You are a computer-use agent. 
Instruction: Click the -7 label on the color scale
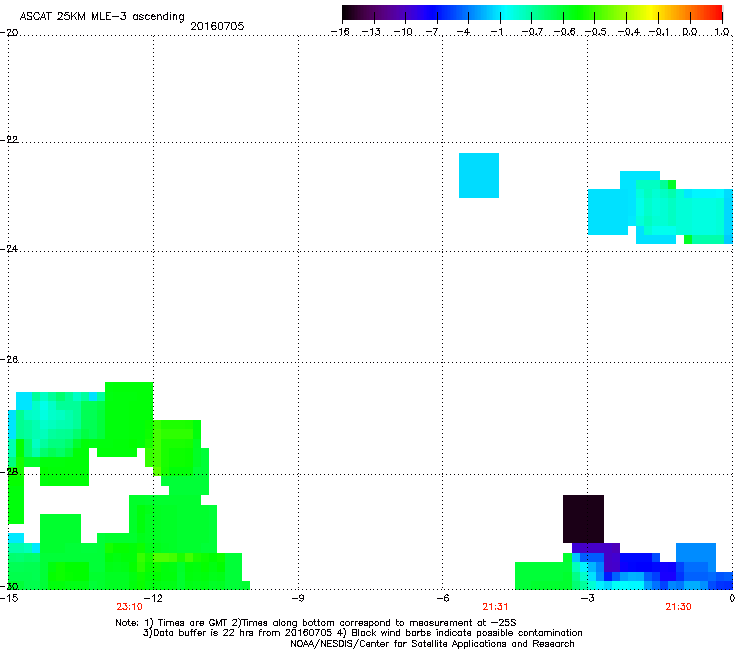click(x=434, y=32)
